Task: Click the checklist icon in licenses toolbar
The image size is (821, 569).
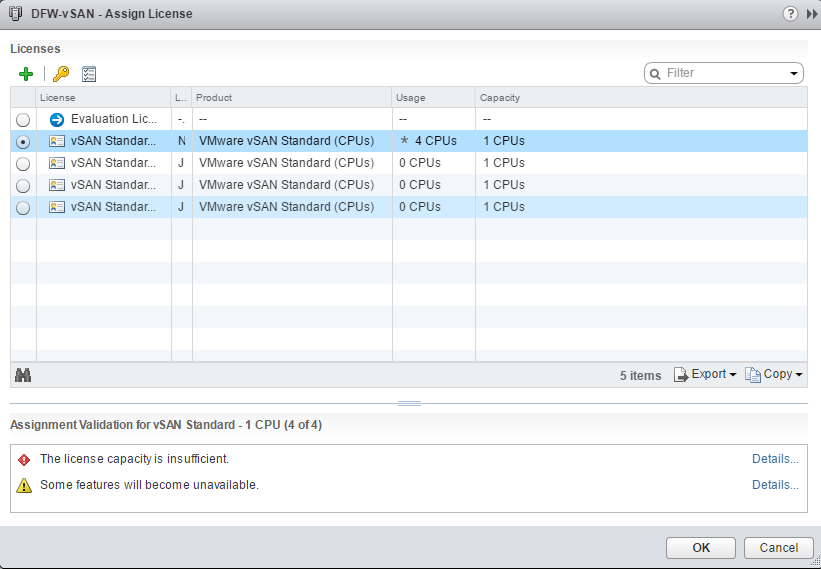Action: pos(89,74)
